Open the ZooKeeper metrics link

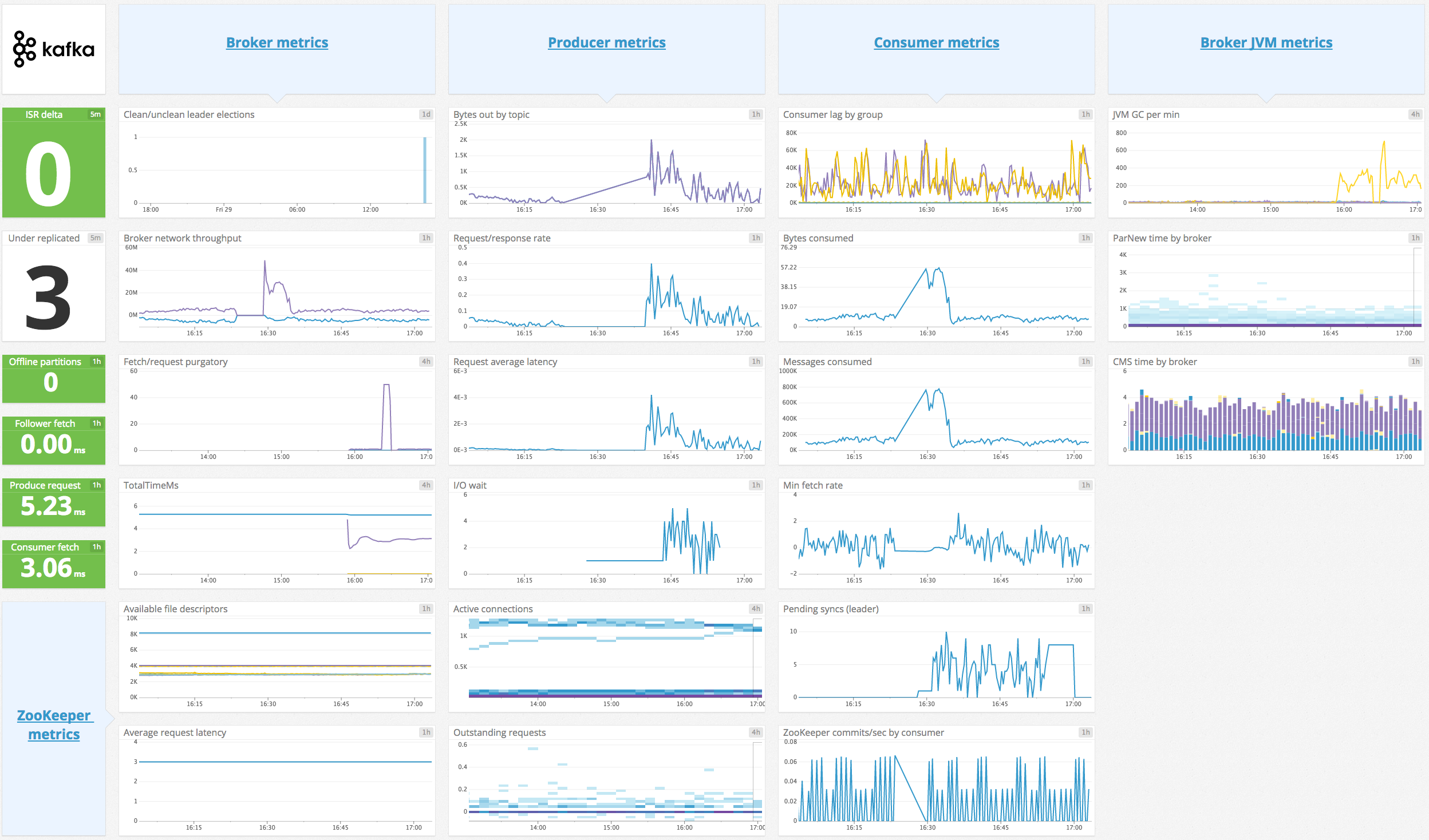54,724
